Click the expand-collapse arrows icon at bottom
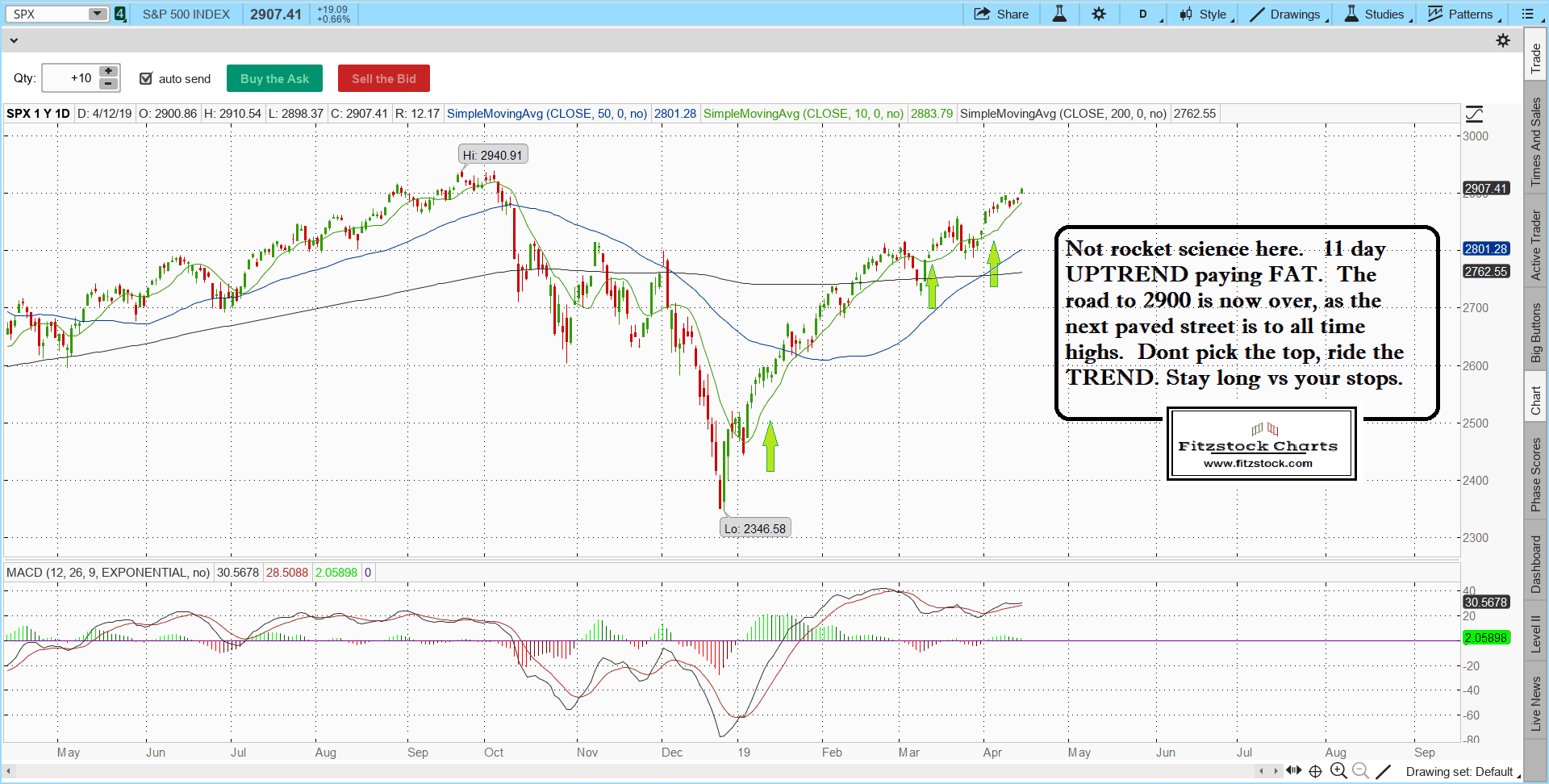This screenshot has height=784, width=1549. pyautogui.click(x=1294, y=771)
